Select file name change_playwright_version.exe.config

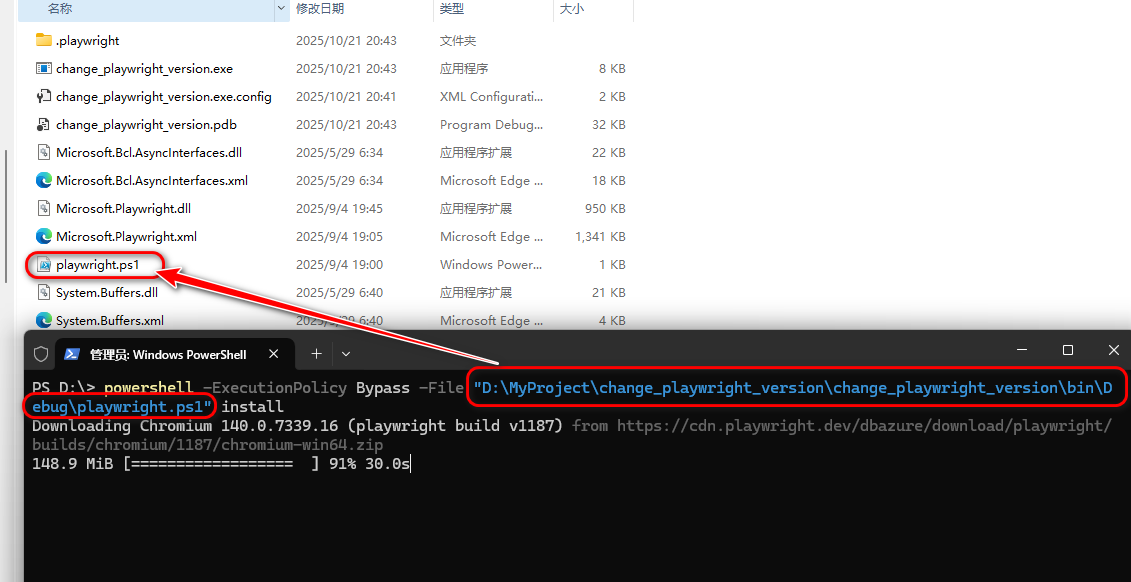tap(164, 97)
